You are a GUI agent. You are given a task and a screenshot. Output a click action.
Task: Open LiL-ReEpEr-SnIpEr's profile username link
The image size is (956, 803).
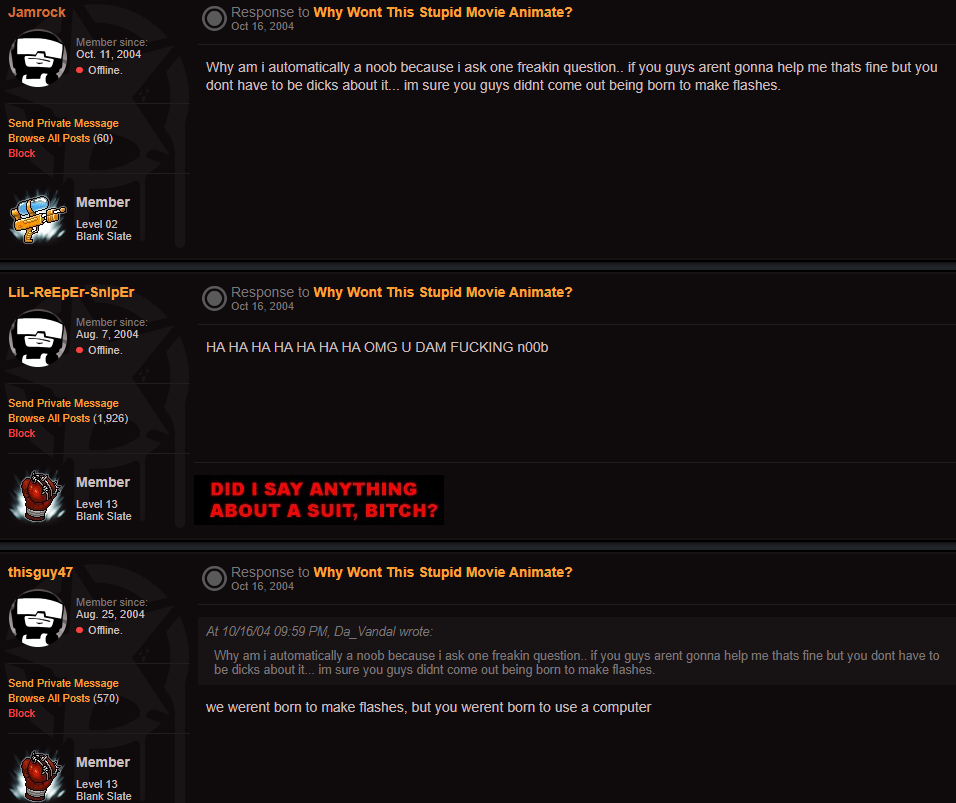(71, 292)
